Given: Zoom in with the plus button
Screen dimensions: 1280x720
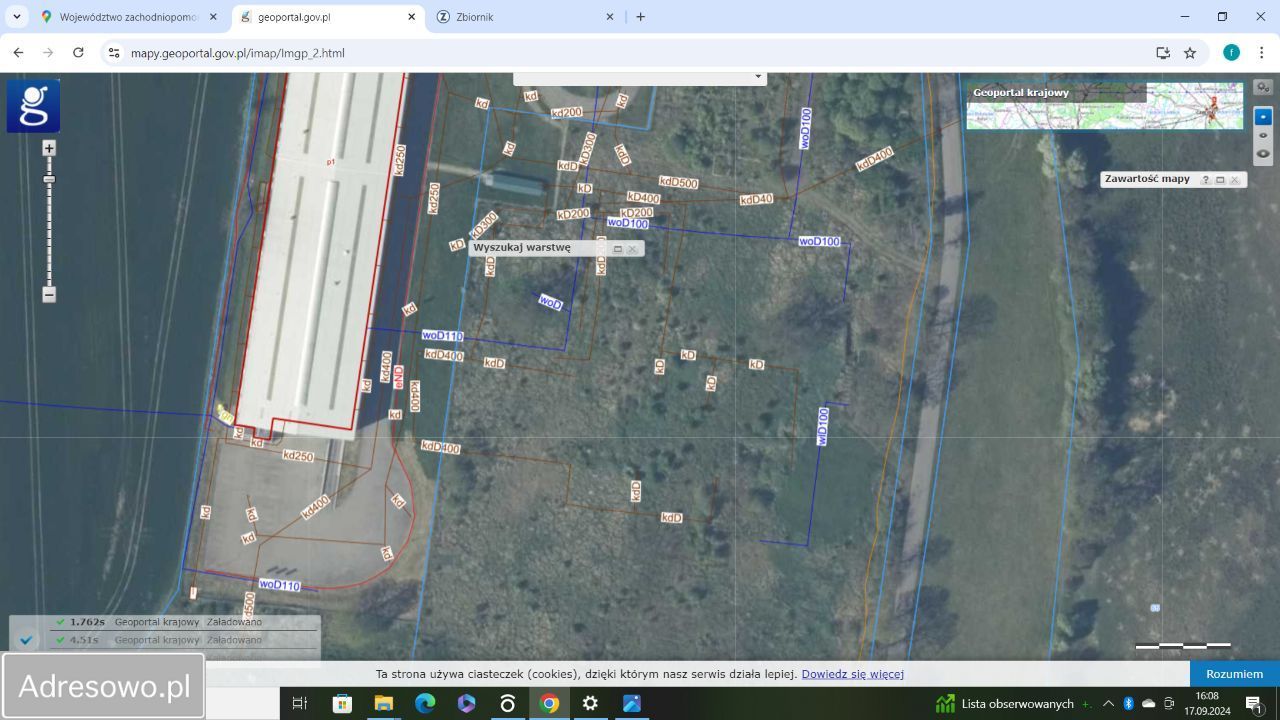Looking at the screenshot, I should pos(49,148).
